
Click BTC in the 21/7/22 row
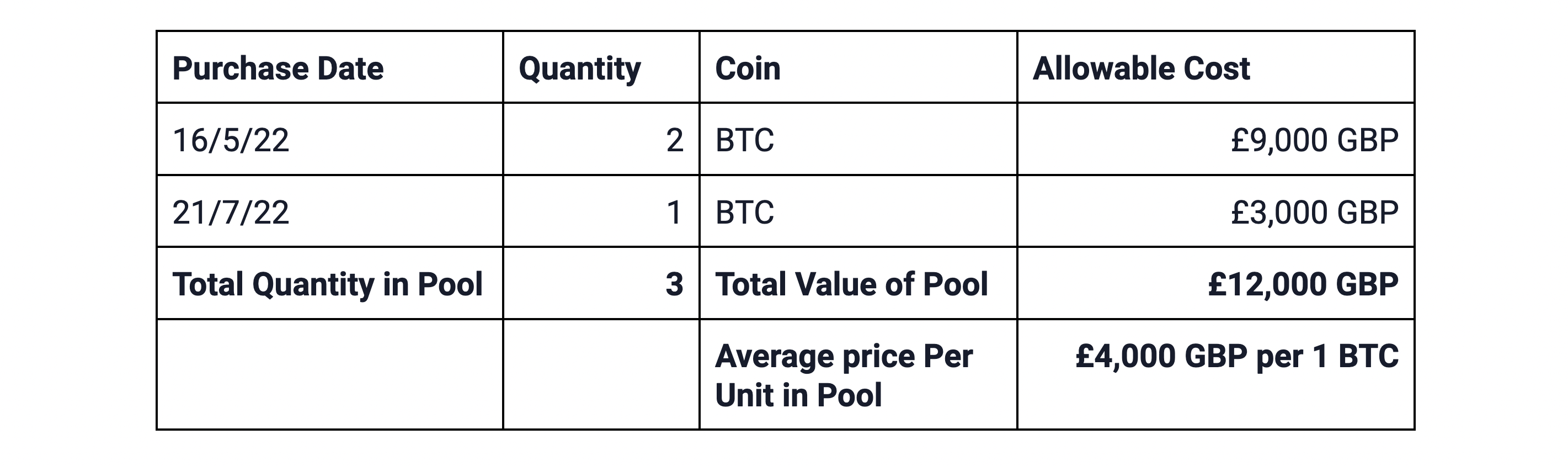coord(744,212)
